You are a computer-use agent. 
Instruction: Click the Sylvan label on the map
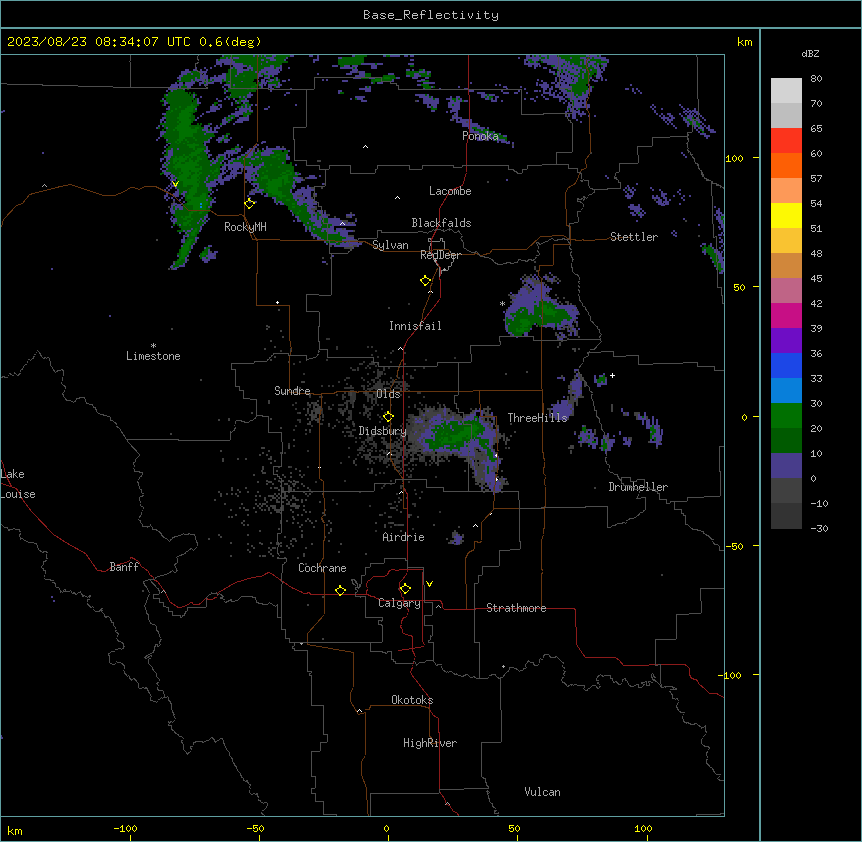tap(390, 245)
